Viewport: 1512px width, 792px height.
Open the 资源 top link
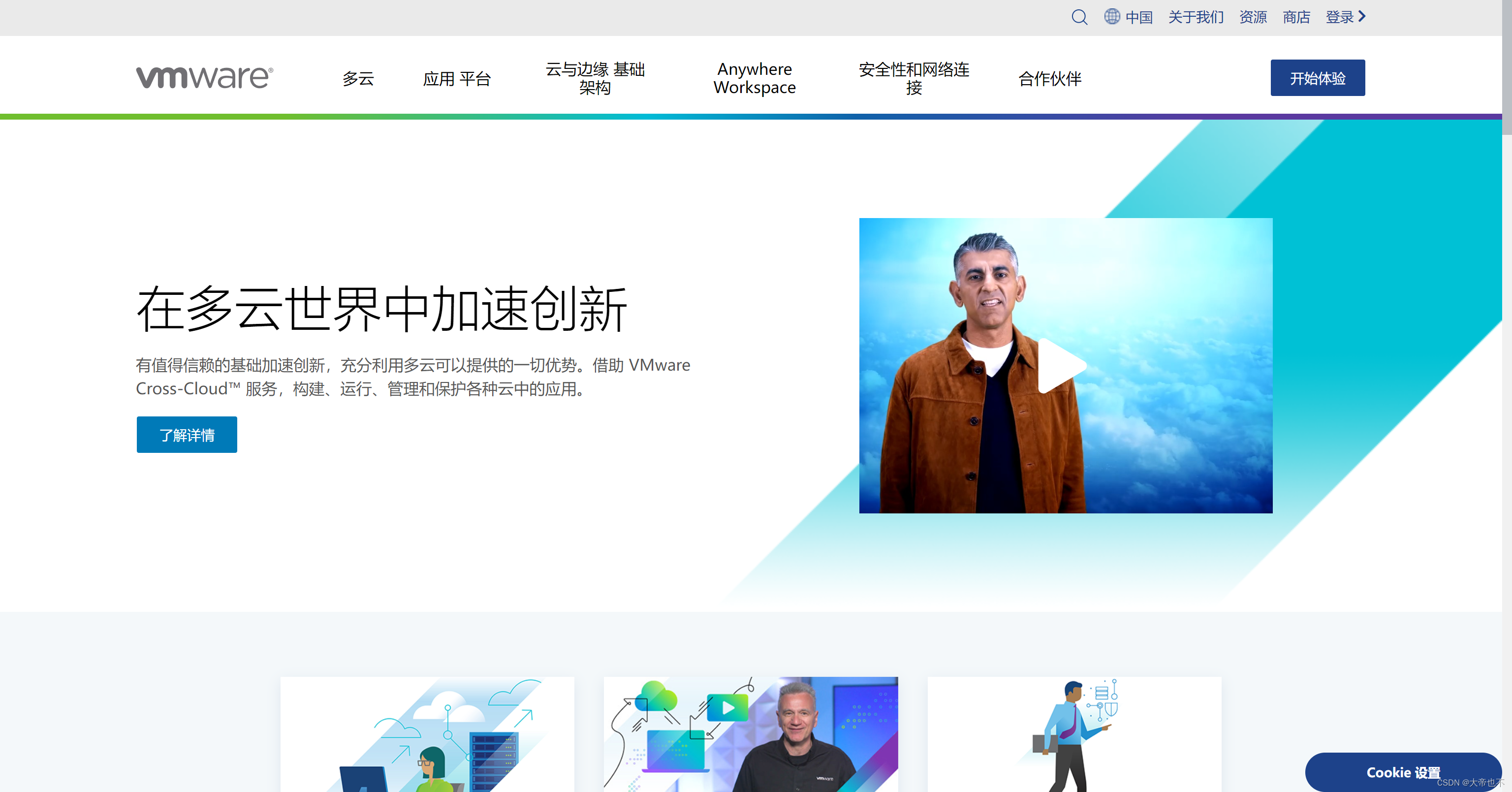point(1253,17)
